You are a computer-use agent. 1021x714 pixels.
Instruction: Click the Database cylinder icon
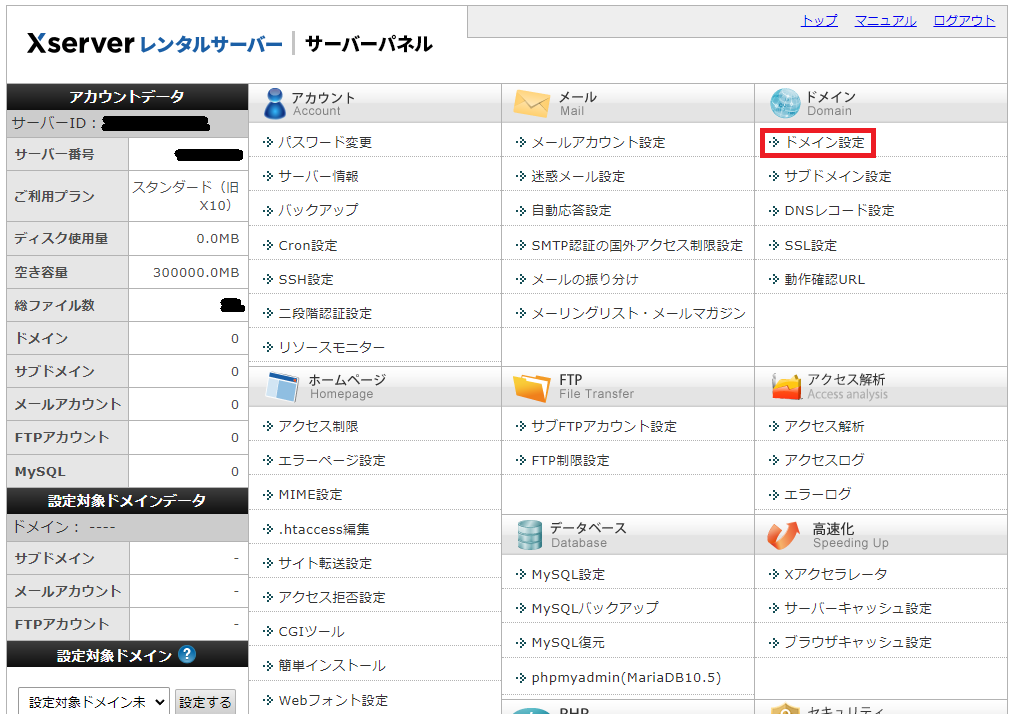pos(529,535)
